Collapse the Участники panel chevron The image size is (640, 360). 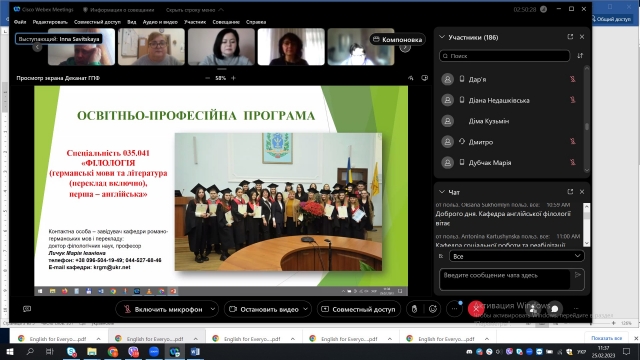click(x=442, y=37)
